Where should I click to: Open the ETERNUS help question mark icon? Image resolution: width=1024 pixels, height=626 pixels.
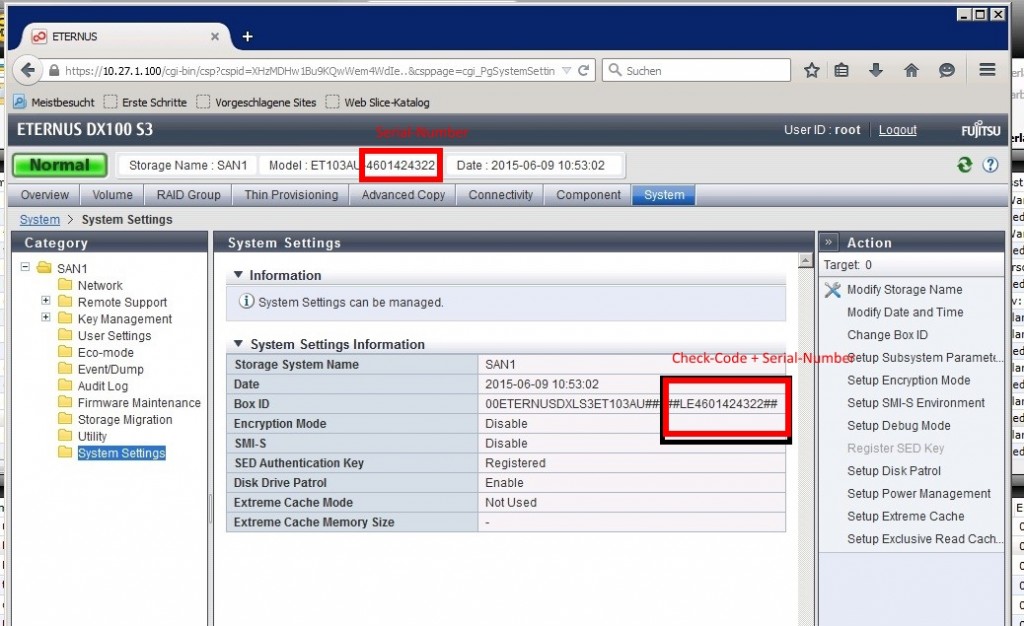pos(990,165)
